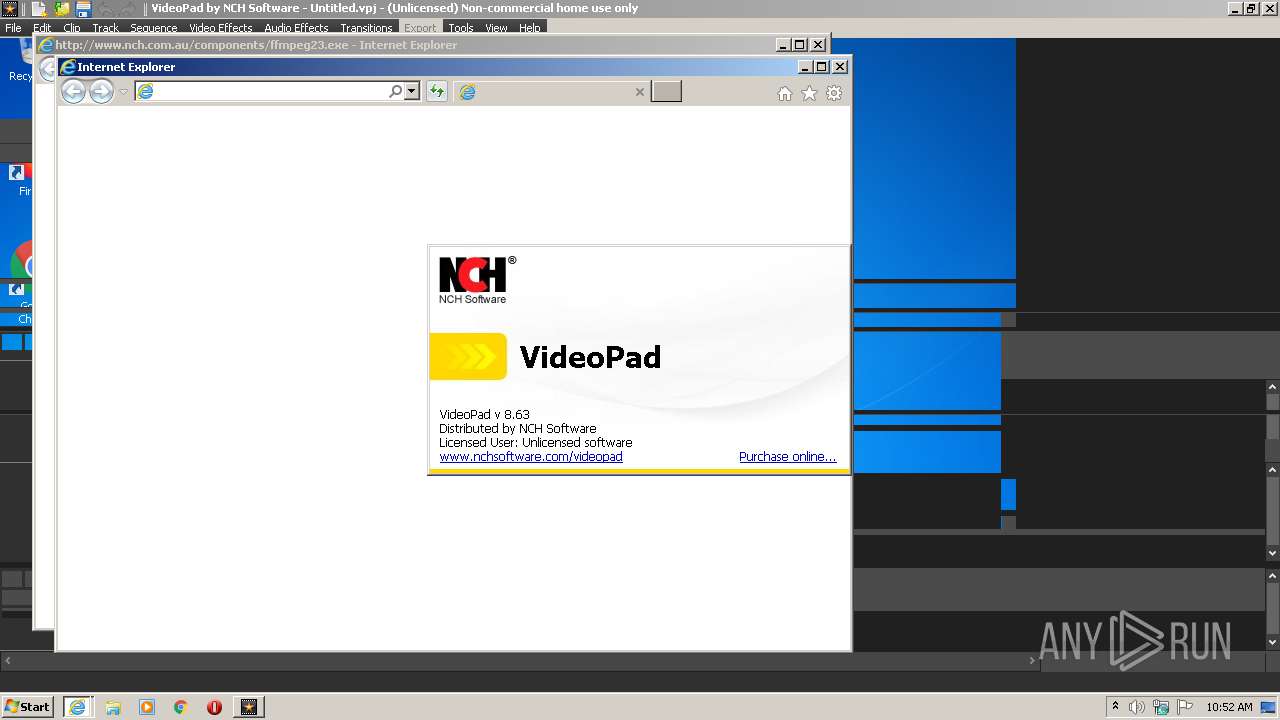Click the Purchase online... link
Image resolution: width=1280 pixels, height=720 pixels.
[x=787, y=457]
